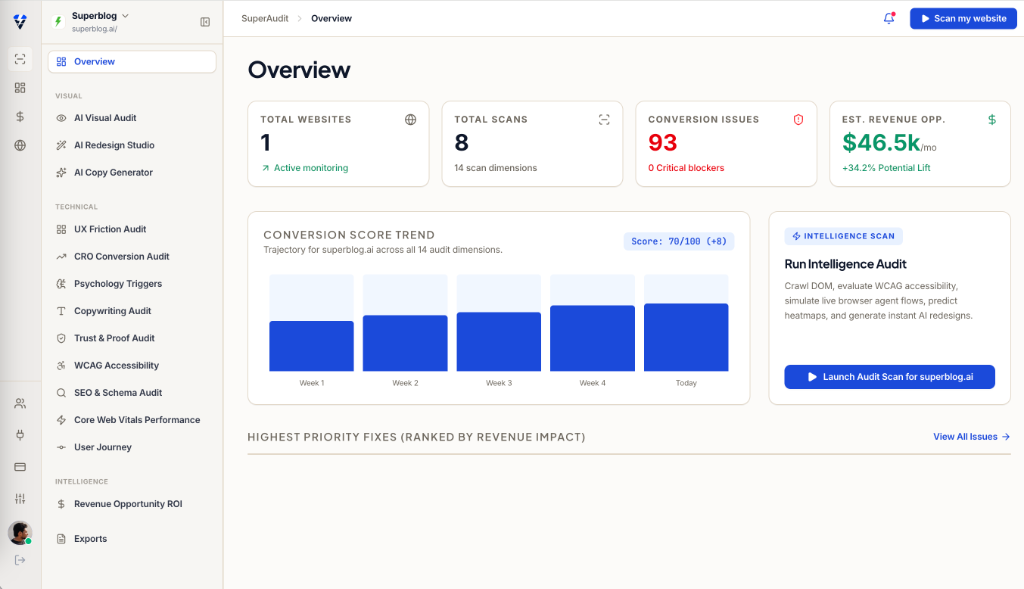Open the credit card billing icon in the left rail
Image resolution: width=1024 pixels, height=589 pixels.
20,467
